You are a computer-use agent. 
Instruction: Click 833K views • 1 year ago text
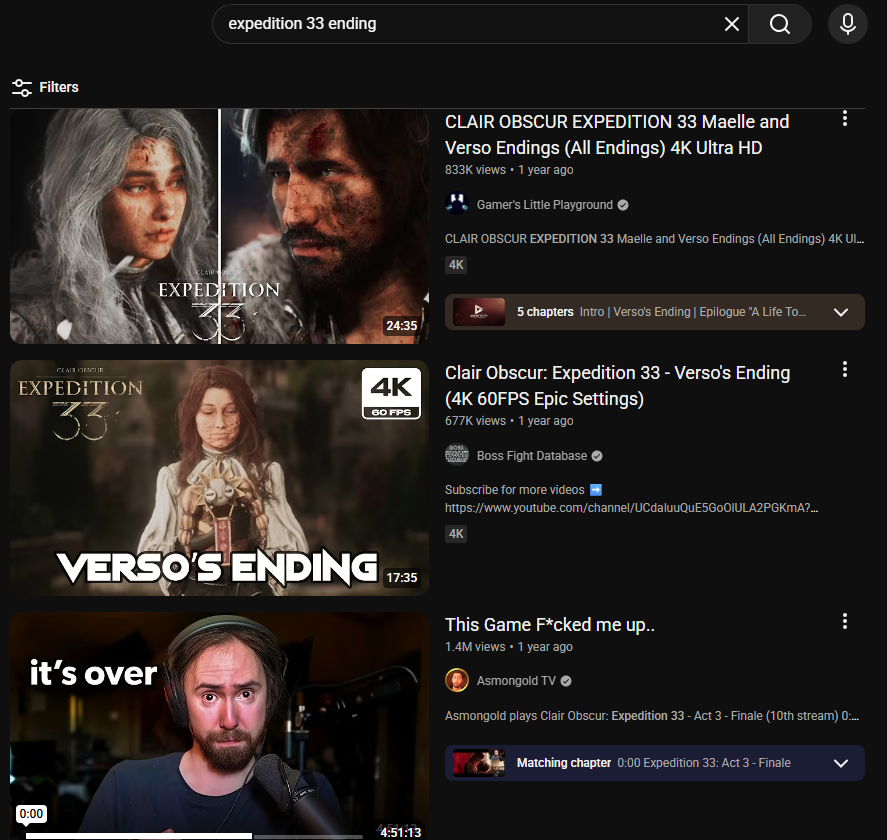[509, 170]
